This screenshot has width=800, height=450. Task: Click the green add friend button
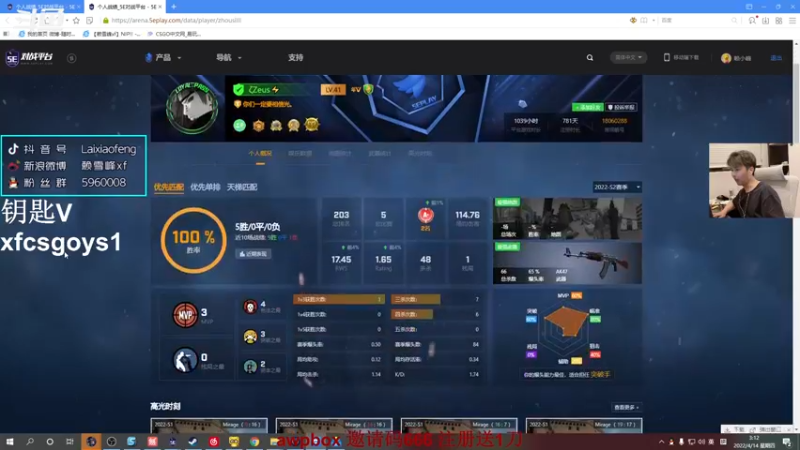coord(588,107)
